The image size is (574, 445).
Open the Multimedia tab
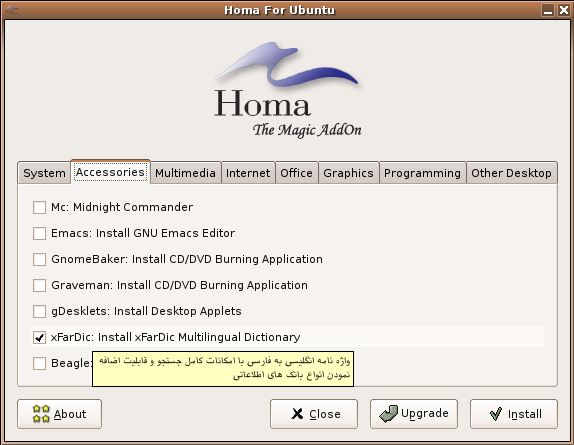185,173
